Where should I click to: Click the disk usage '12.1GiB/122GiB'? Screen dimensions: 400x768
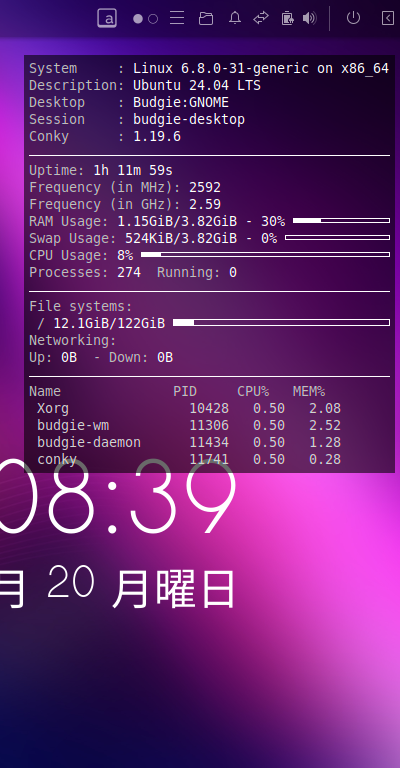click(109, 323)
